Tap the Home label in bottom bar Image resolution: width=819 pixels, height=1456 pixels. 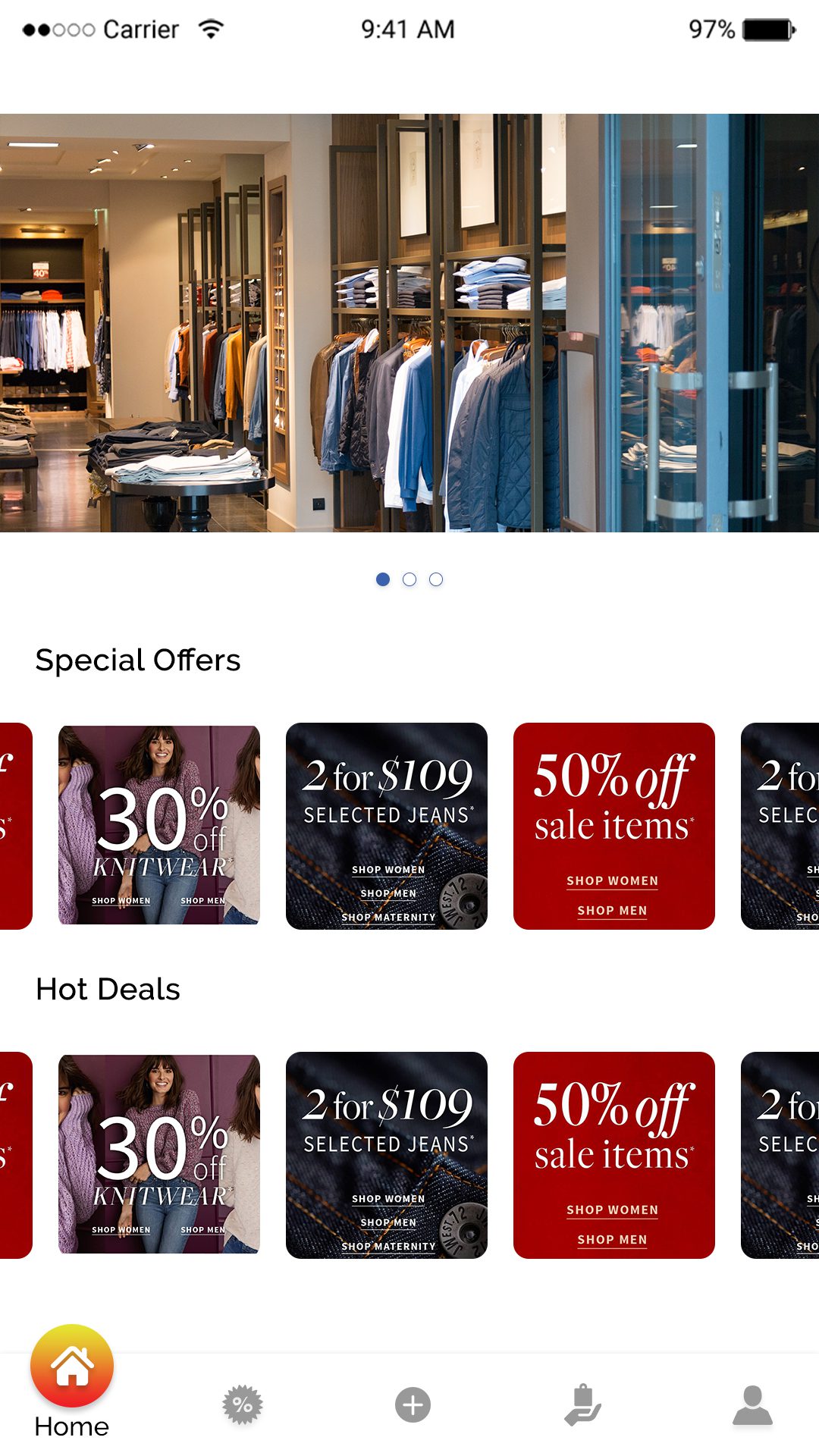pyautogui.click(x=72, y=1426)
